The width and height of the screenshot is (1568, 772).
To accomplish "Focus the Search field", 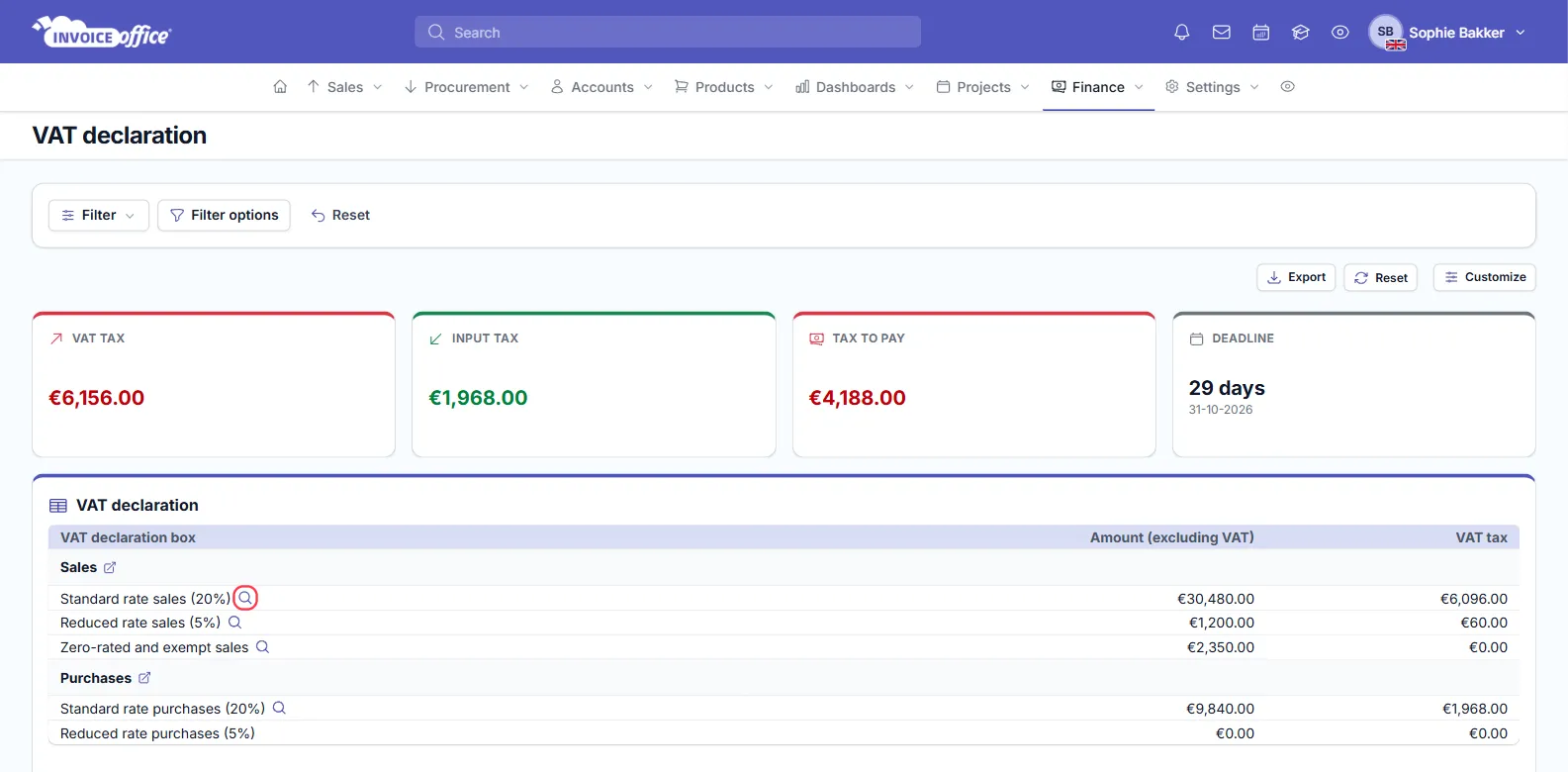I will point(668,33).
